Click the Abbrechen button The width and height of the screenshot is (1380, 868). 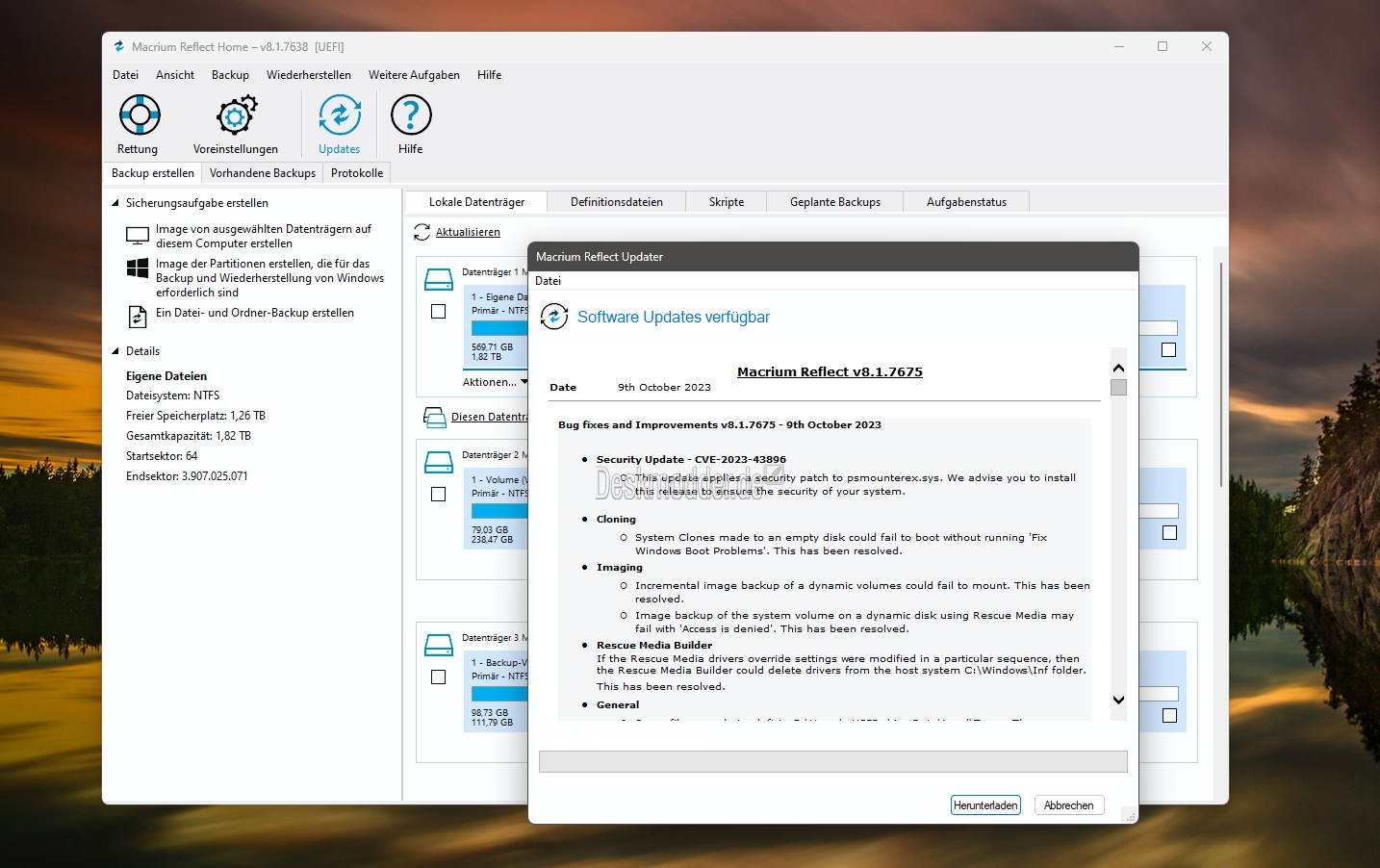pyautogui.click(x=1068, y=805)
